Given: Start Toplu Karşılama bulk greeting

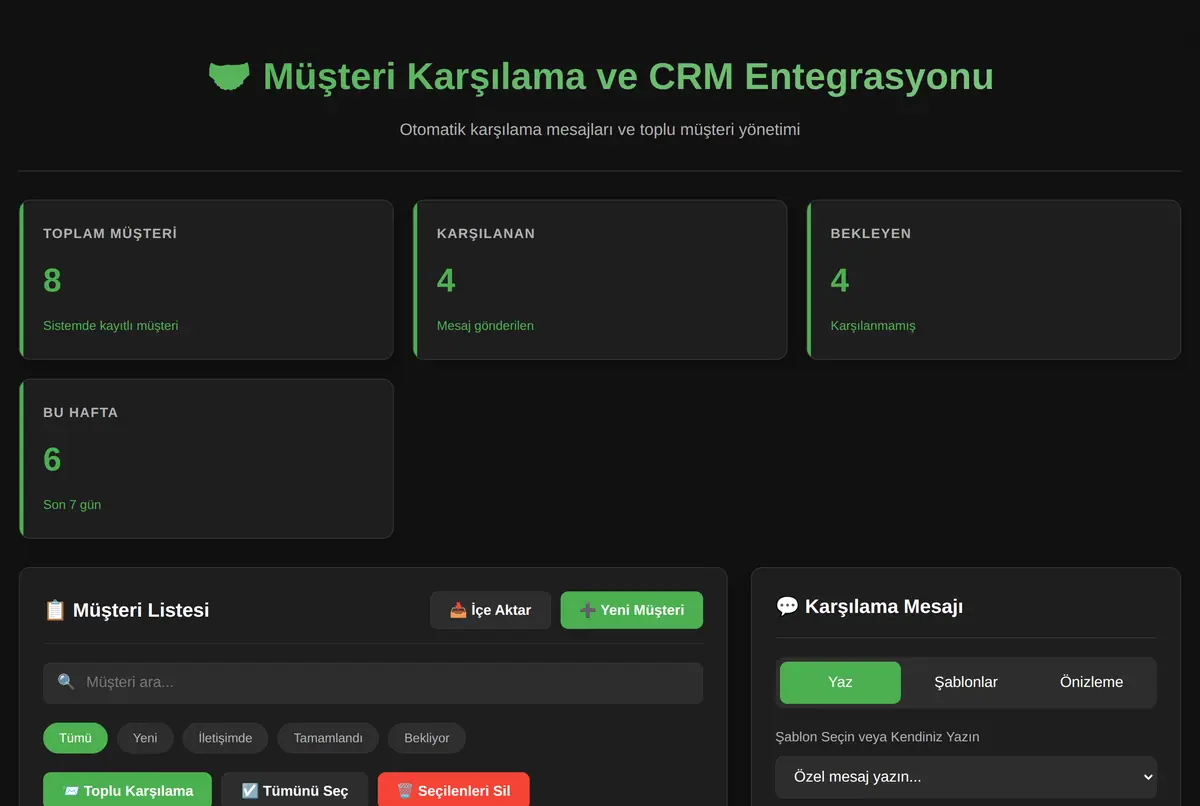Looking at the screenshot, I should pos(127,790).
